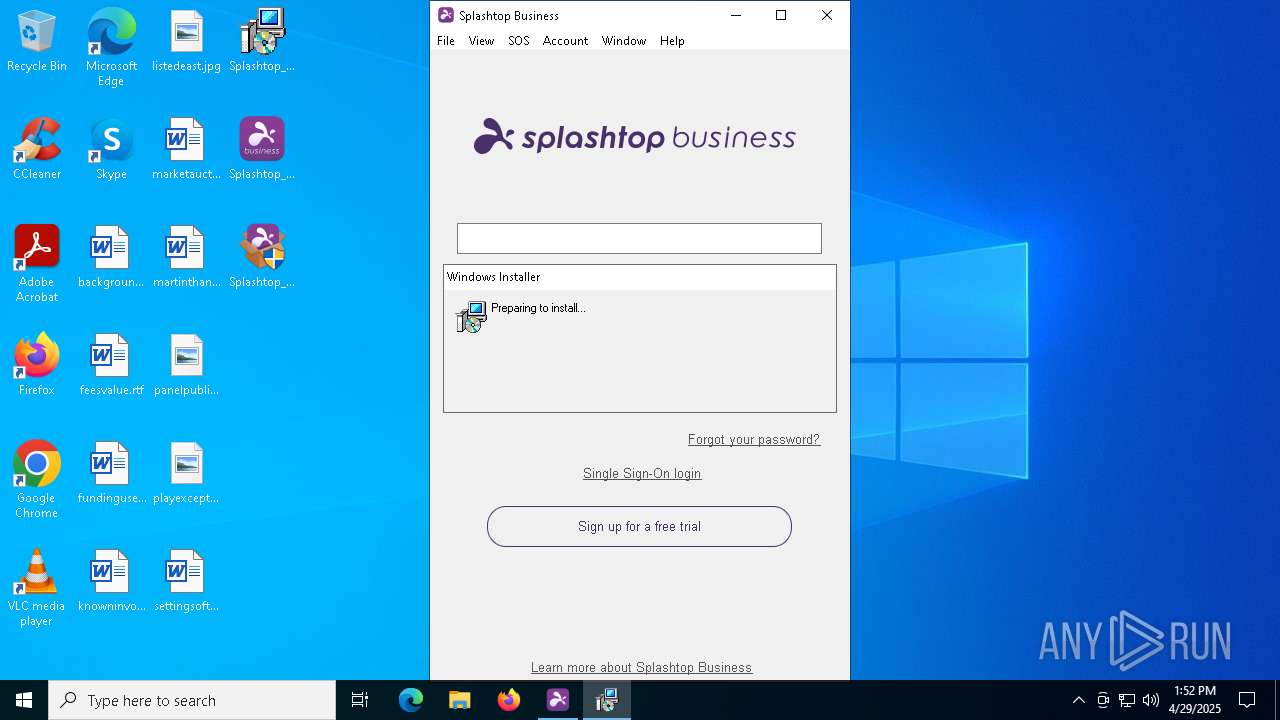Maximize the Splashtop Business window
Screen dimensions: 1280x720
click(x=781, y=15)
